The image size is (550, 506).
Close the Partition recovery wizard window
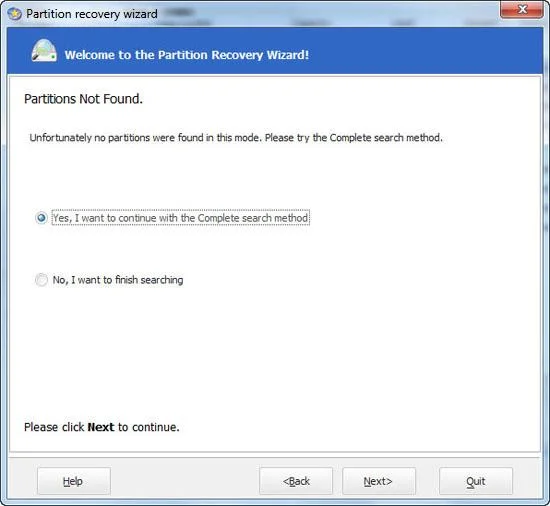click(522, 9)
